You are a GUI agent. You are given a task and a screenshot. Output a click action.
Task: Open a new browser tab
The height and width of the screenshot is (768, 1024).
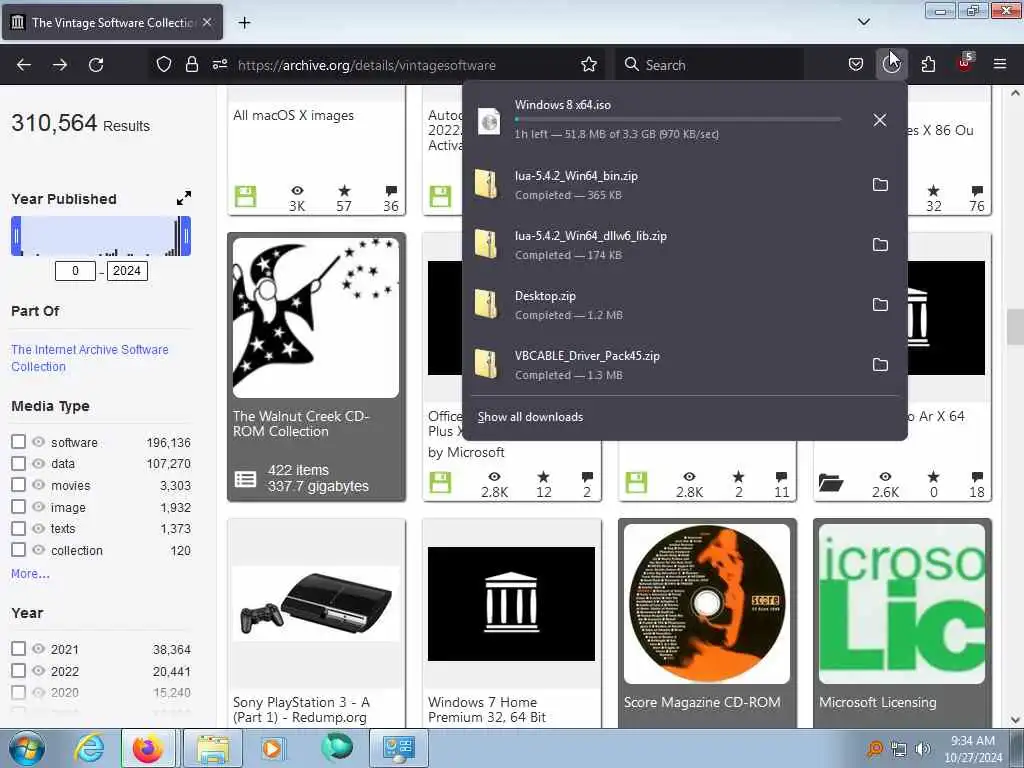tap(244, 23)
